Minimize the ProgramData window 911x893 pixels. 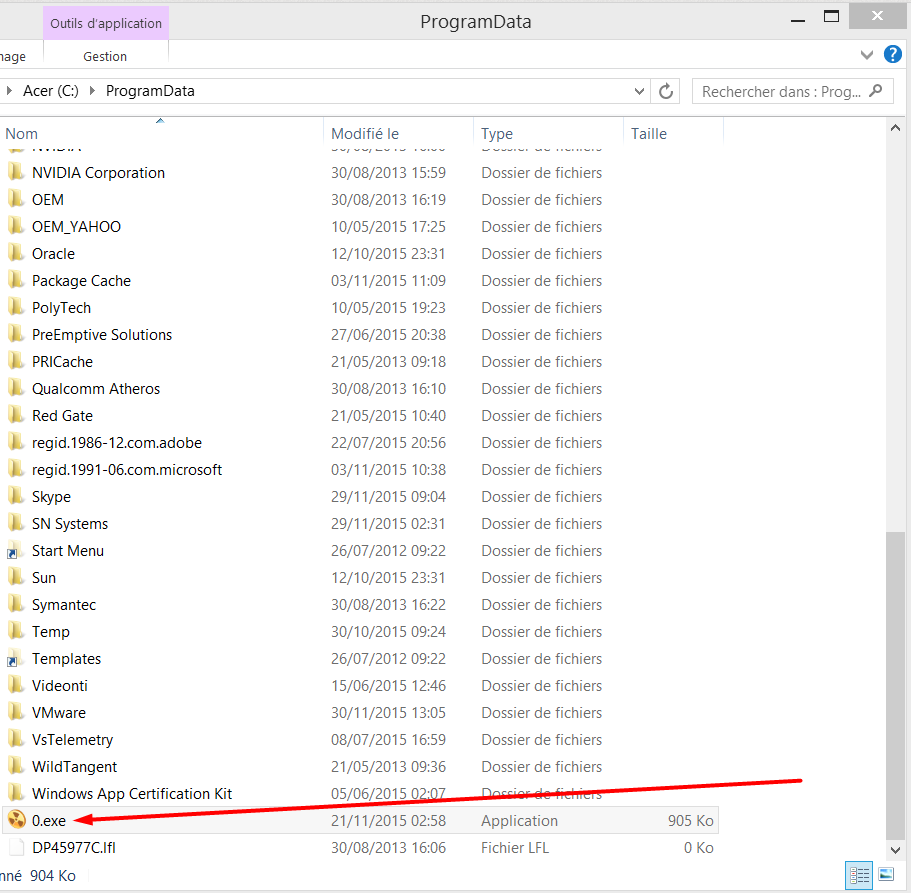click(x=798, y=19)
